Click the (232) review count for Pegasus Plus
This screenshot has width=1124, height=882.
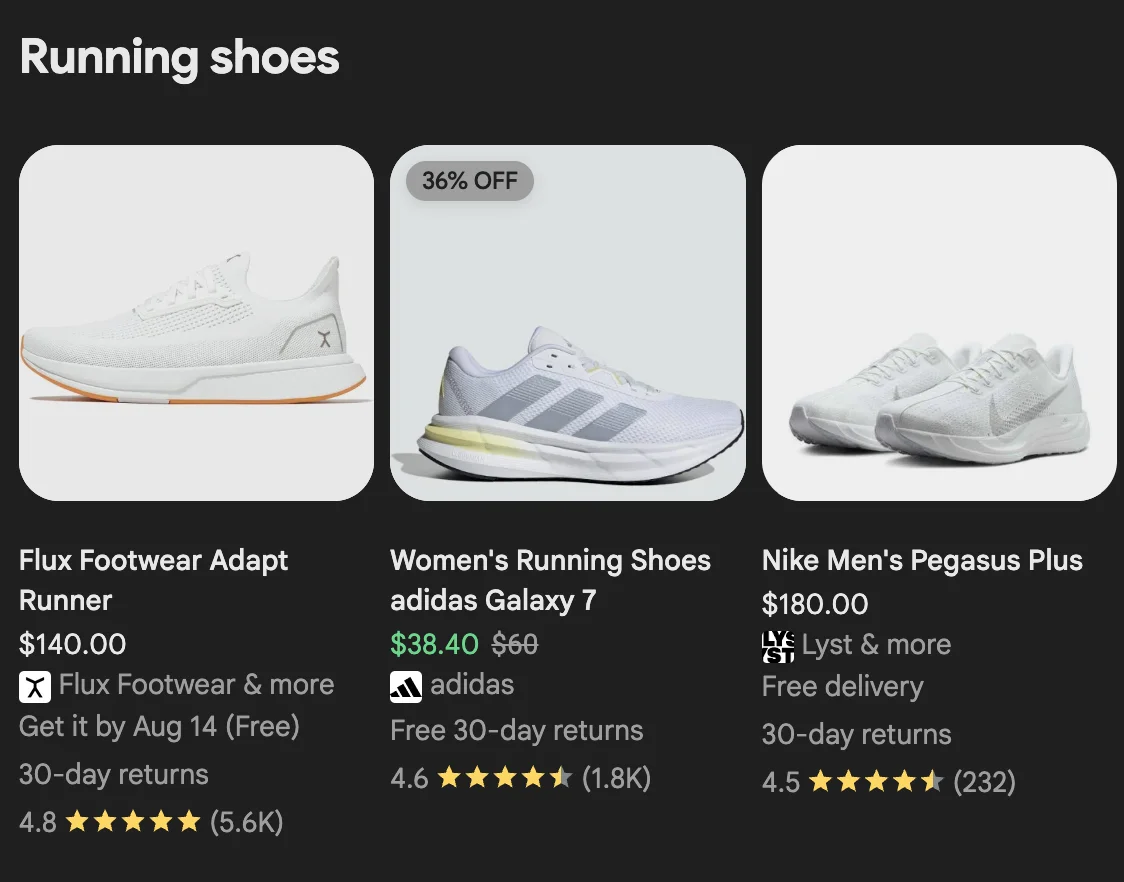[986, 781]
